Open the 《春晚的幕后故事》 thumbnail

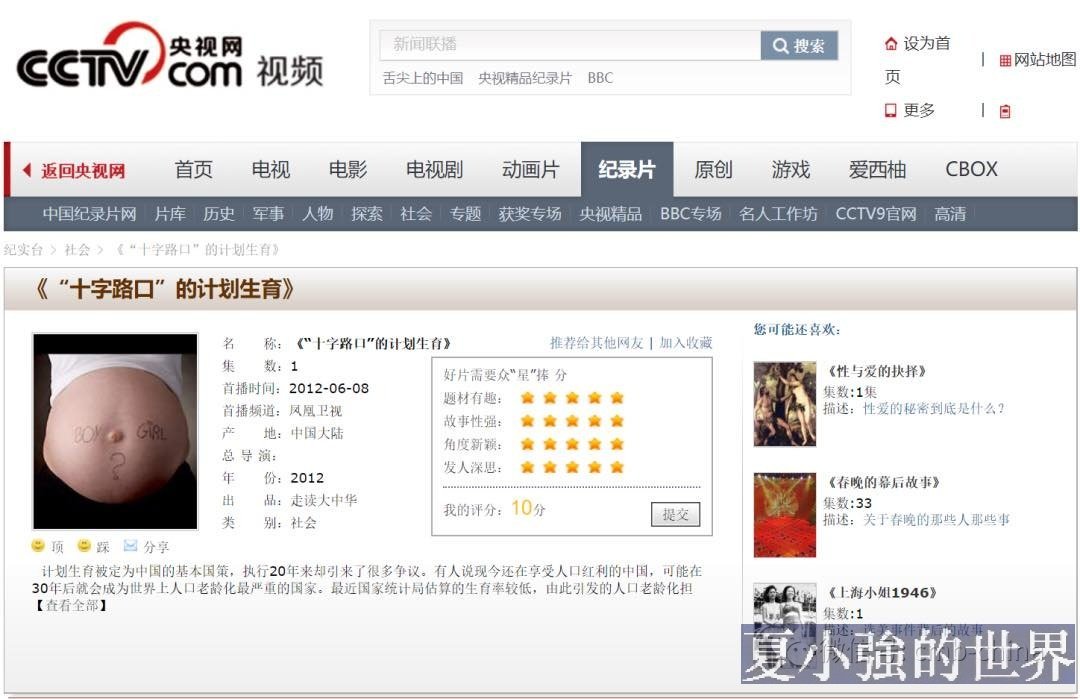coord(785,515)
